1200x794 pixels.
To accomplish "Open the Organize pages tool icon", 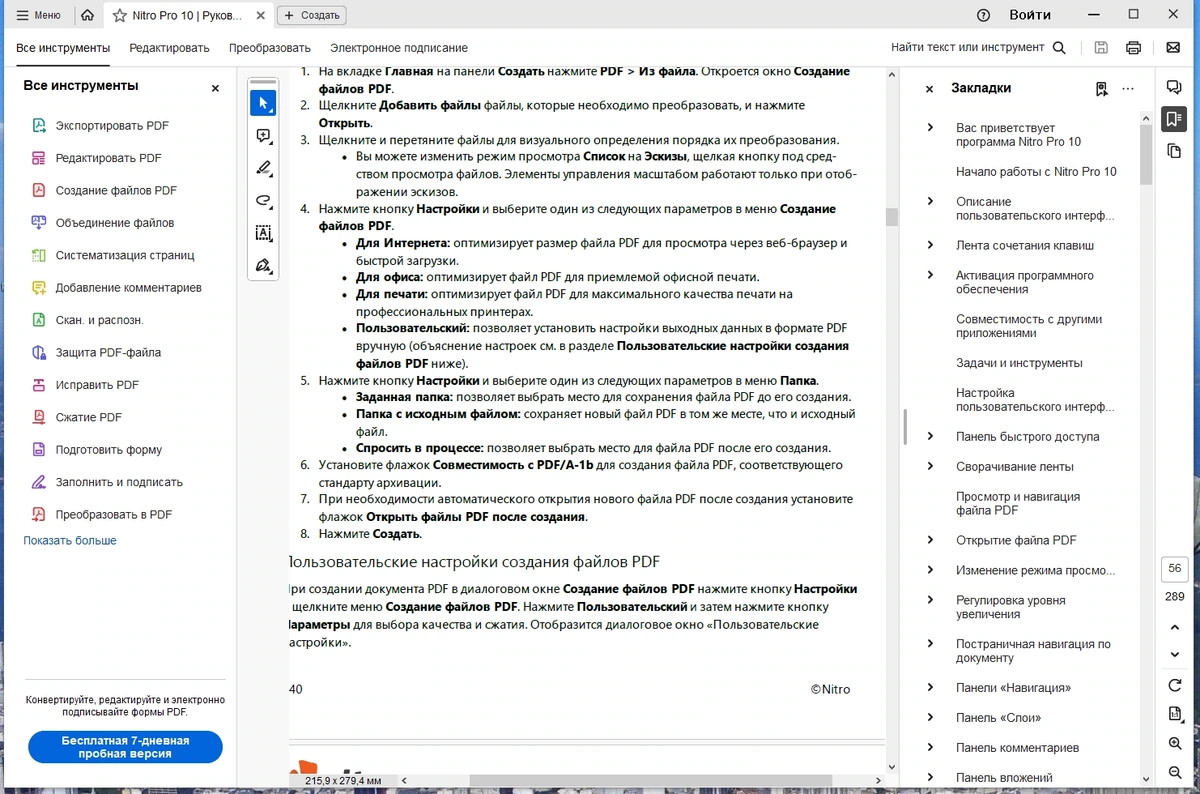I will point(39,255).
